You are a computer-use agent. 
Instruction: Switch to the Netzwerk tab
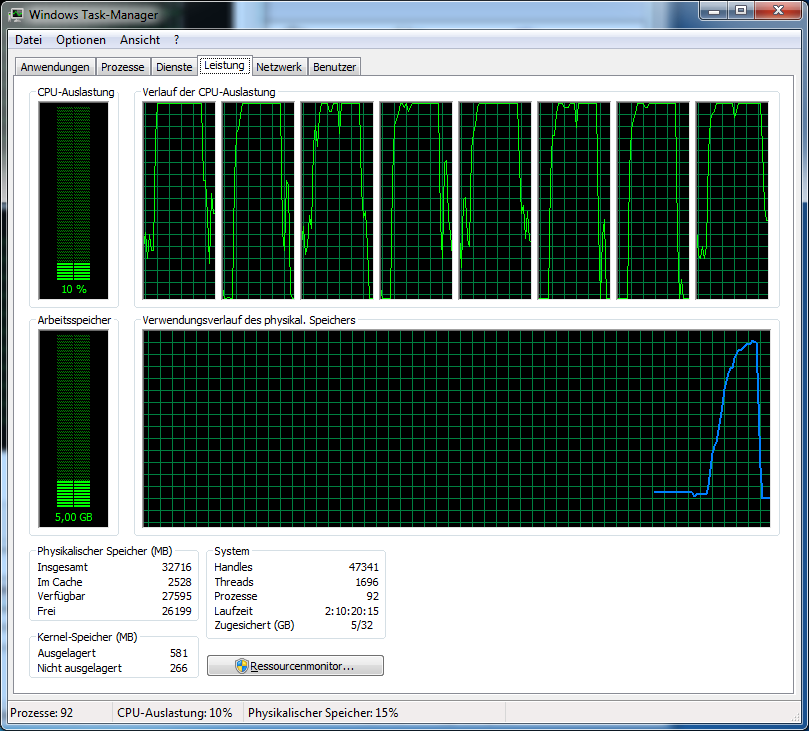click(279, 67)
